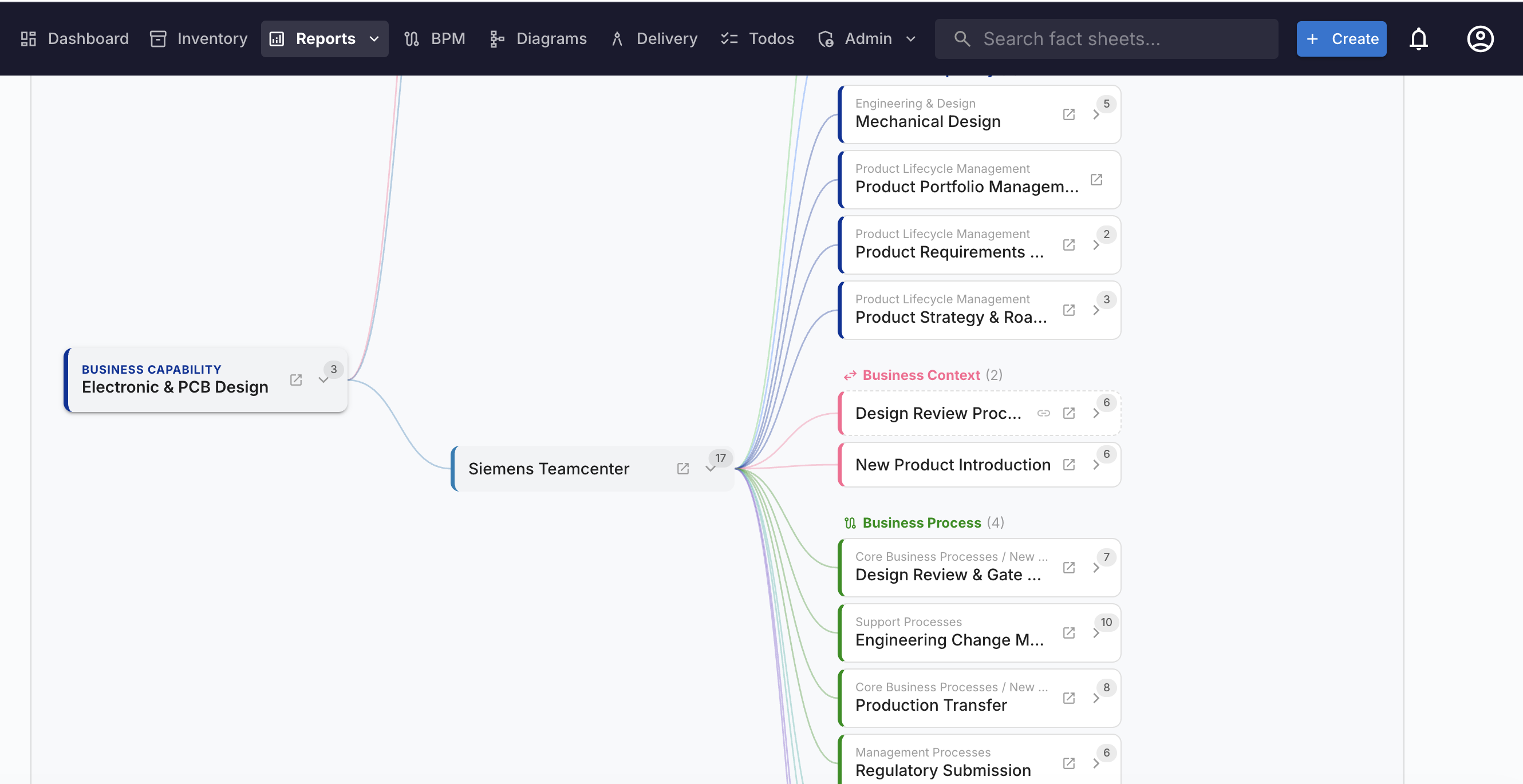Open the Reports dropdown
The image size is (1523, 784).
[x=374, y=38]
